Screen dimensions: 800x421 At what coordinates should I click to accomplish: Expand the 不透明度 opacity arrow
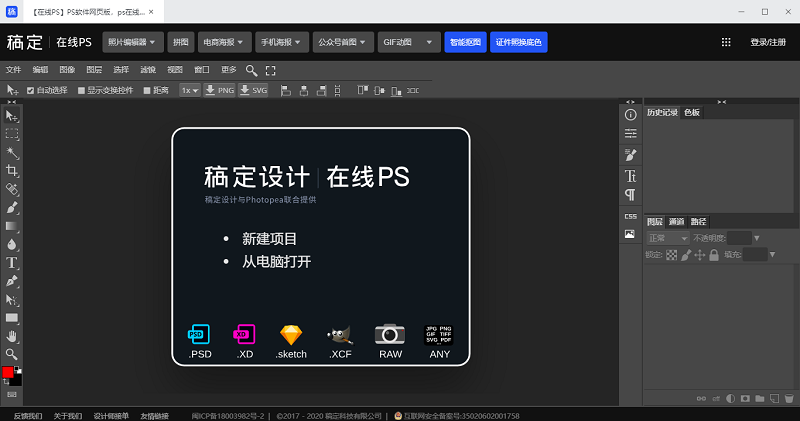coord(757,238)
